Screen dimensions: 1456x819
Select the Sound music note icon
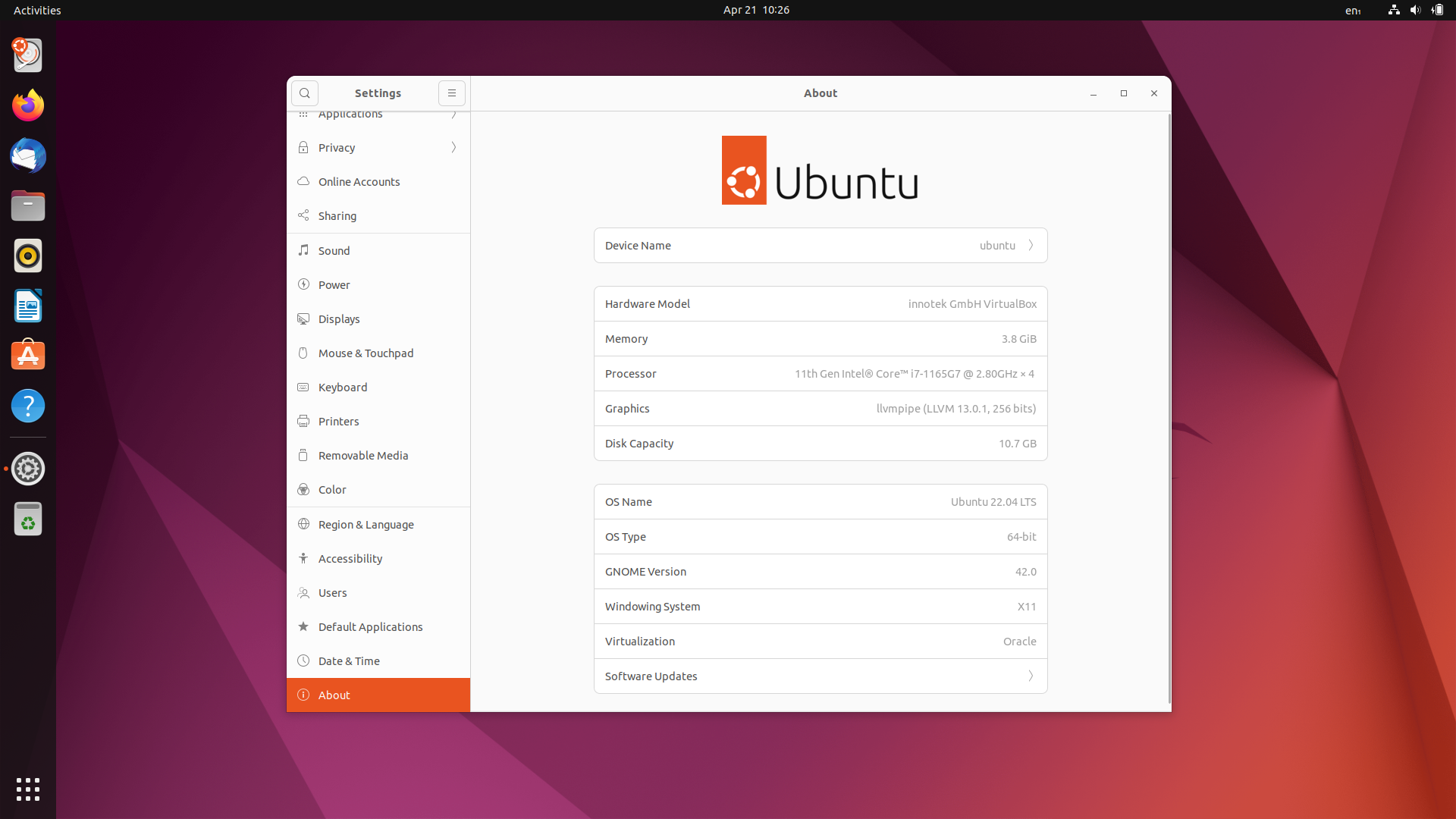(303, 250)
